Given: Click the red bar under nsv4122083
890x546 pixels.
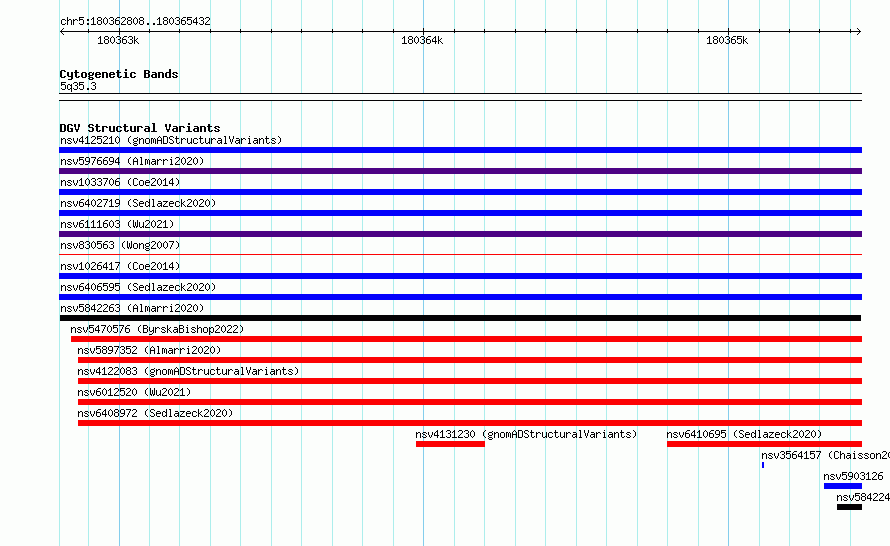Looking at the screenshot, I should [x=470, y=381].
